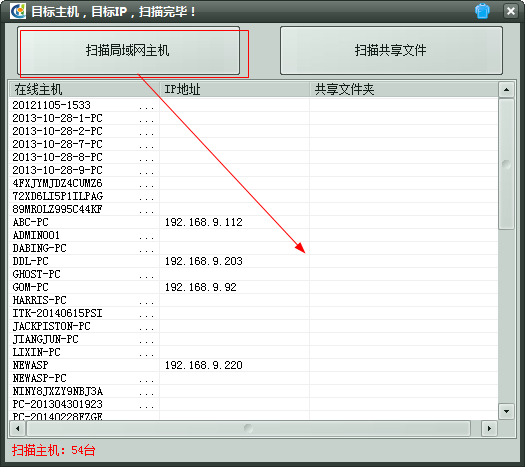Select host 2013-10-28-8-PC
This screenshot has height=467, width=525.
[57, 157]
